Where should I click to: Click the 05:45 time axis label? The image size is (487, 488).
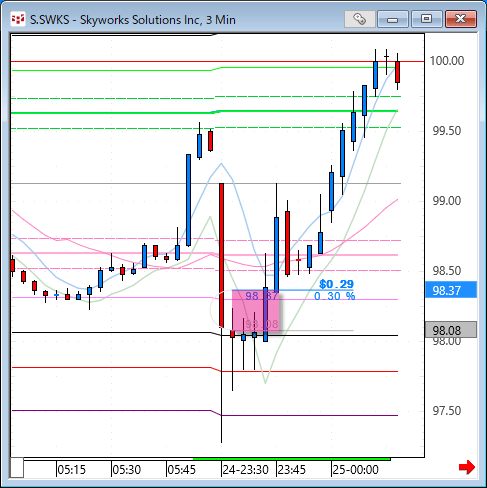pyautogui.click(x=182, y=470)
